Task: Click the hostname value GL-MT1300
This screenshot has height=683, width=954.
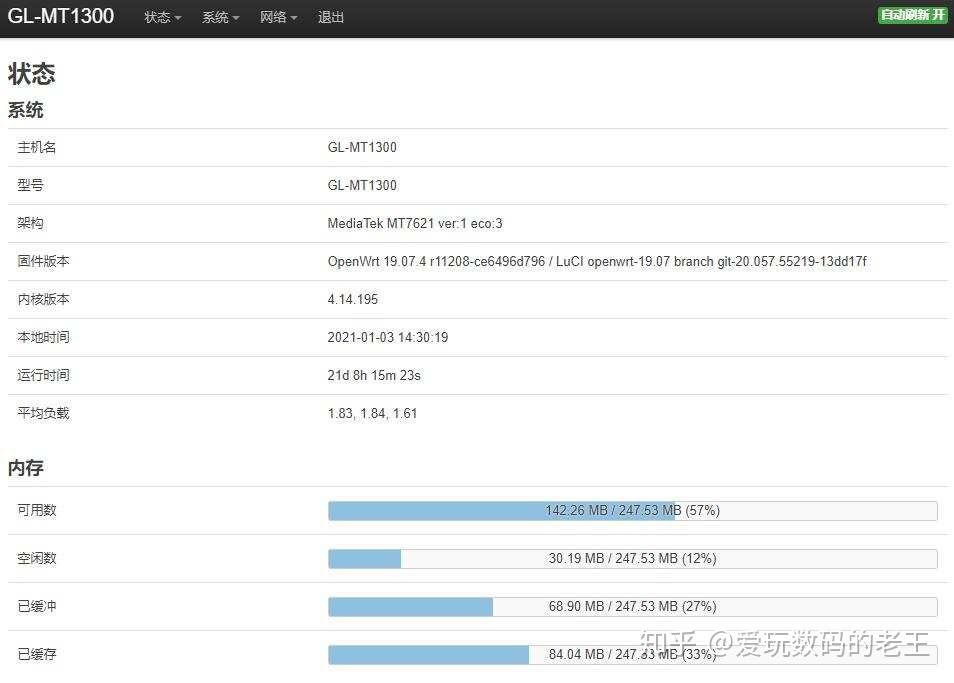Action: [361, 147]
